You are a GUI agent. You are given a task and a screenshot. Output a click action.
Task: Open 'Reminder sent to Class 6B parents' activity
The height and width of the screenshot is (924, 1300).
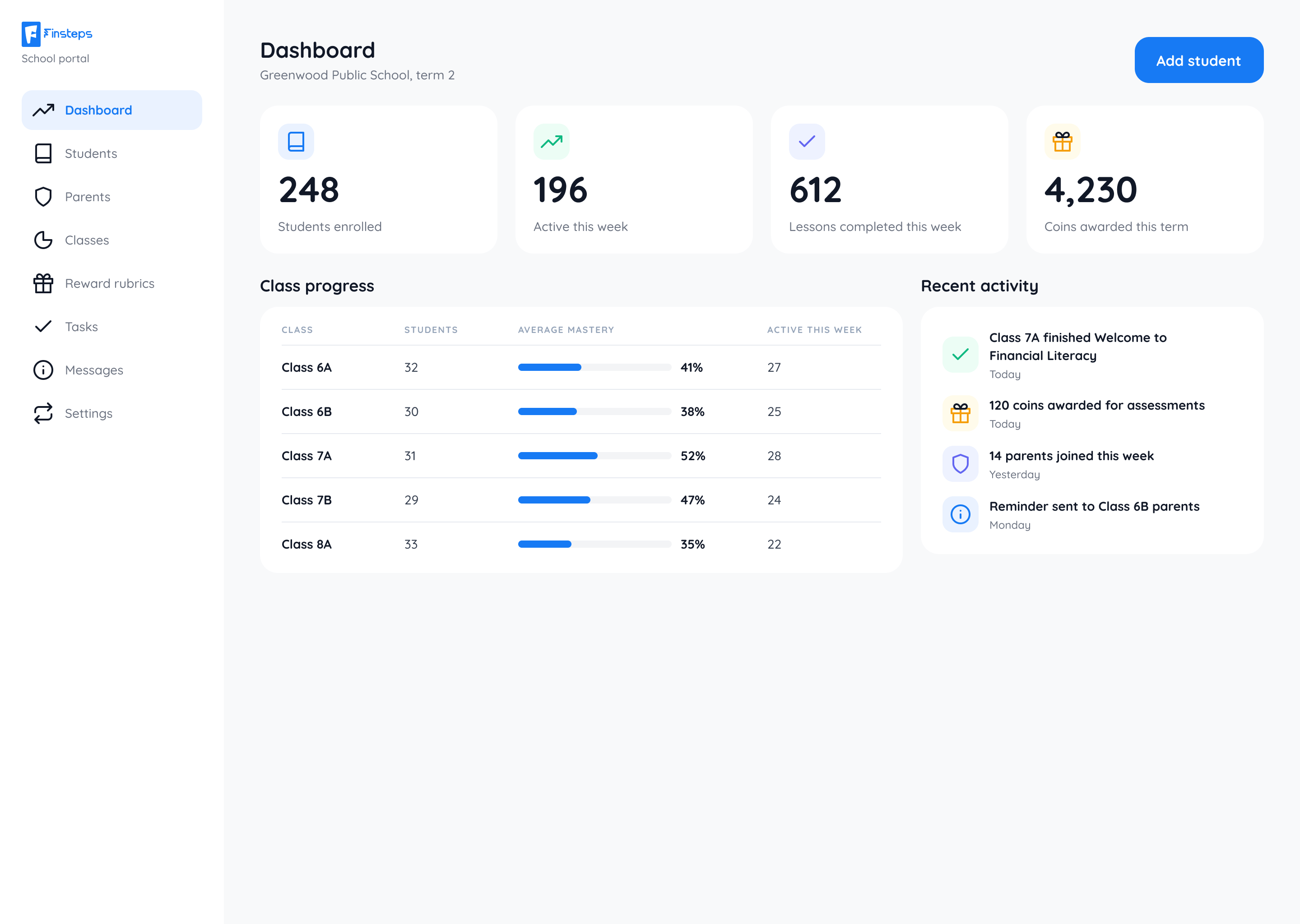tap(1094, 506)
